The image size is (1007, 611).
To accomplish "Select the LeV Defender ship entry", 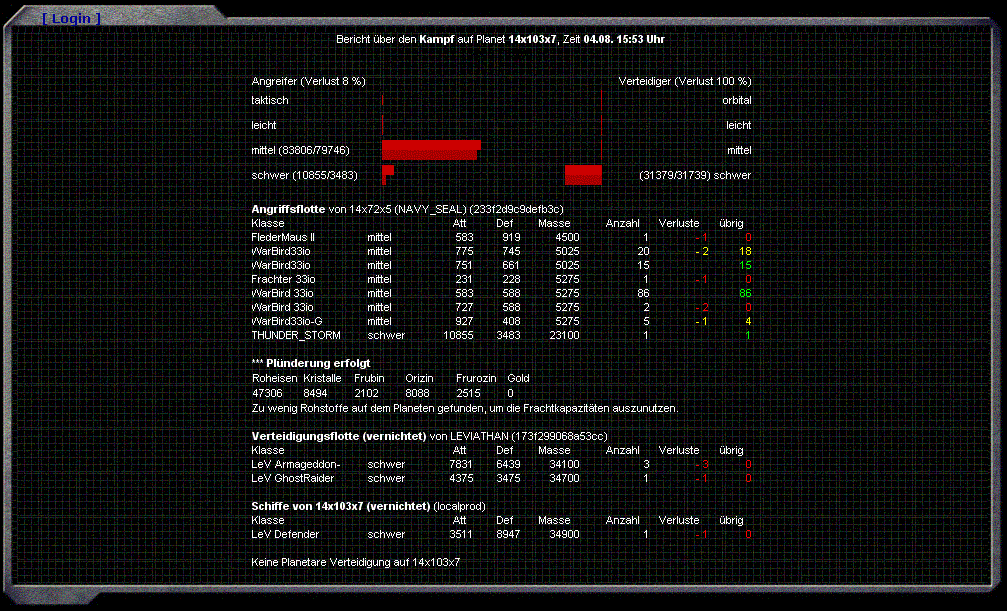I will [285, 534].
